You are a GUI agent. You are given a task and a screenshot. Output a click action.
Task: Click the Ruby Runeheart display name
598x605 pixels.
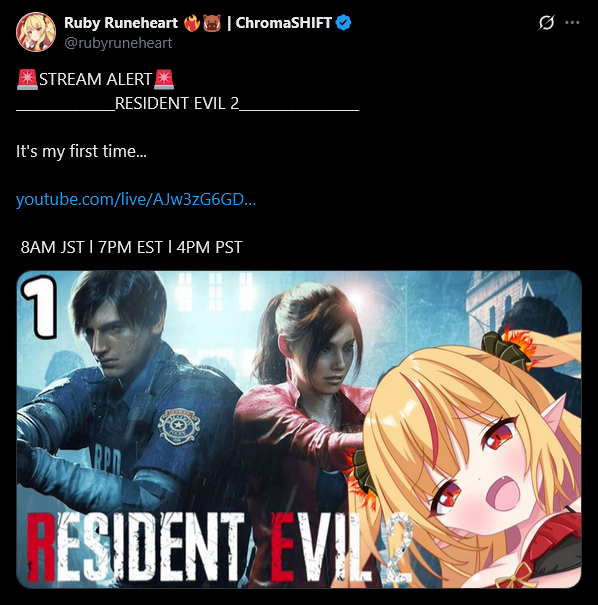tap(121, 23)
